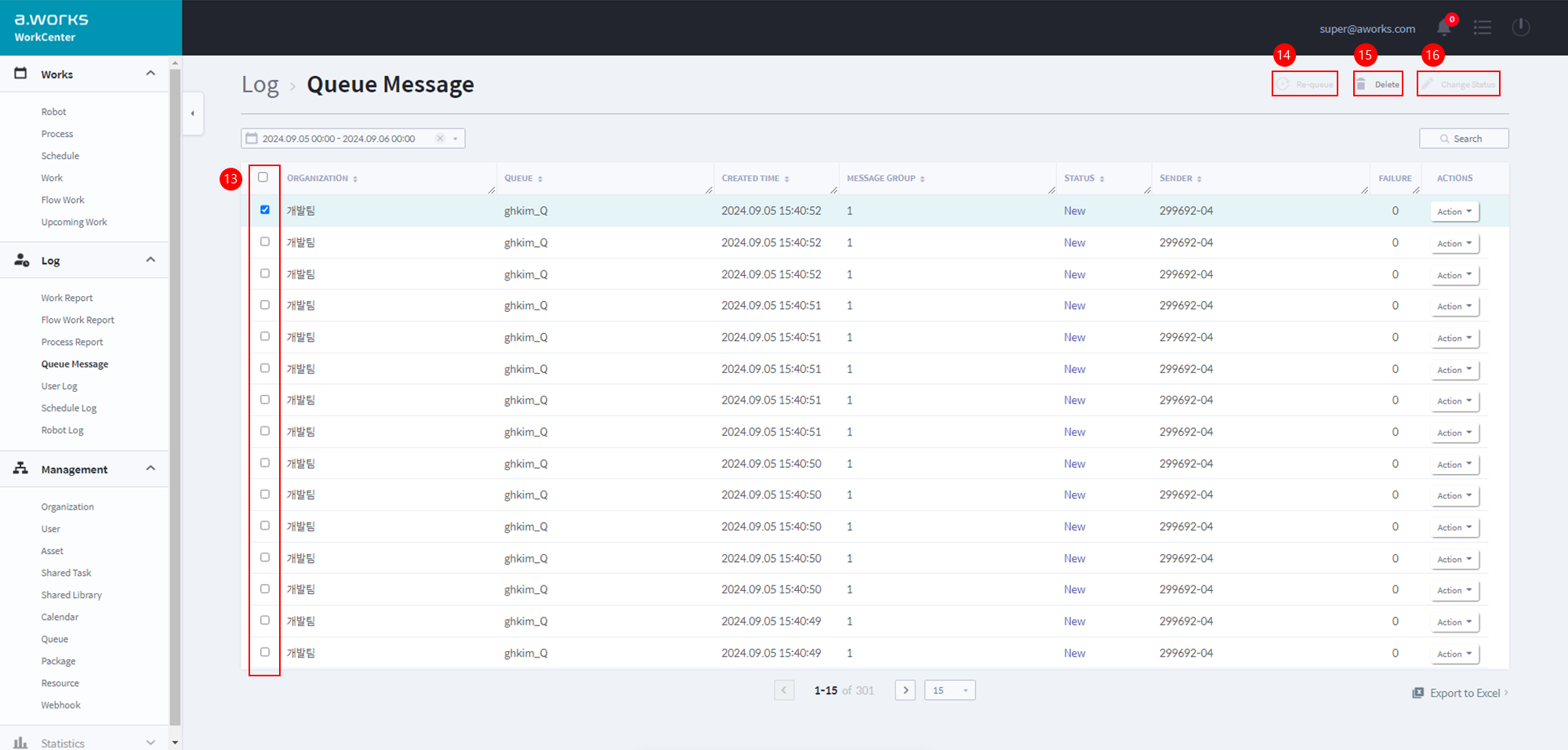
Task: Open the page size 15 dropdown
Action: [x=949, y=690]
